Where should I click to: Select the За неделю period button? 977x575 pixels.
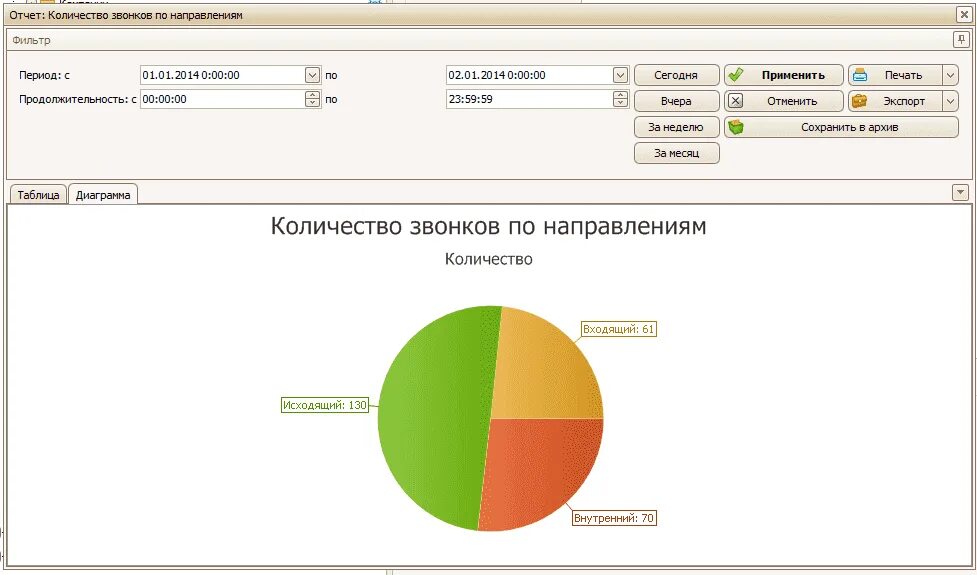(677, 127)
